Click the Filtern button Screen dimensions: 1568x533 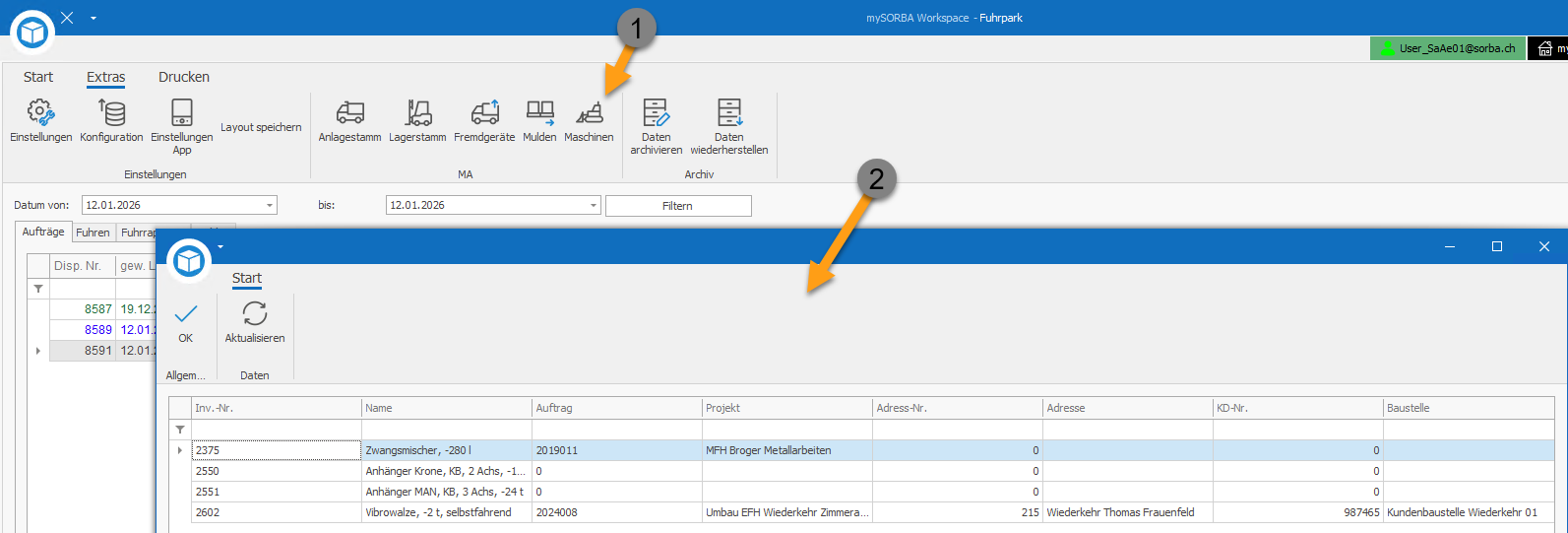tap(678, 206)
